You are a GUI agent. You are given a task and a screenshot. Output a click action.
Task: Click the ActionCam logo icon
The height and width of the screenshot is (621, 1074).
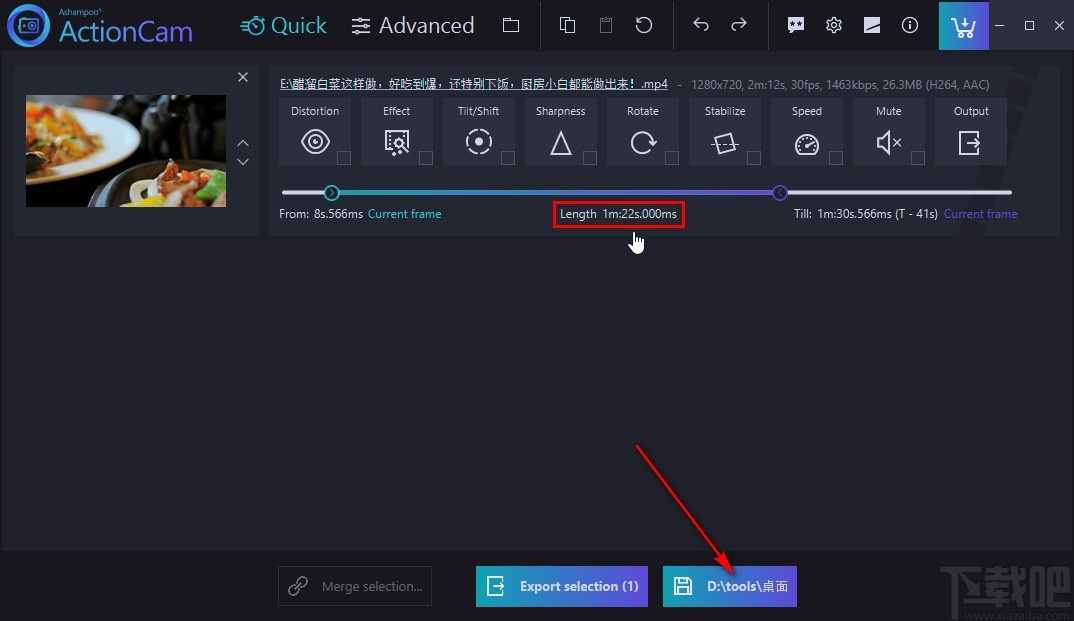pyautogui.click(x=28, y=25)
